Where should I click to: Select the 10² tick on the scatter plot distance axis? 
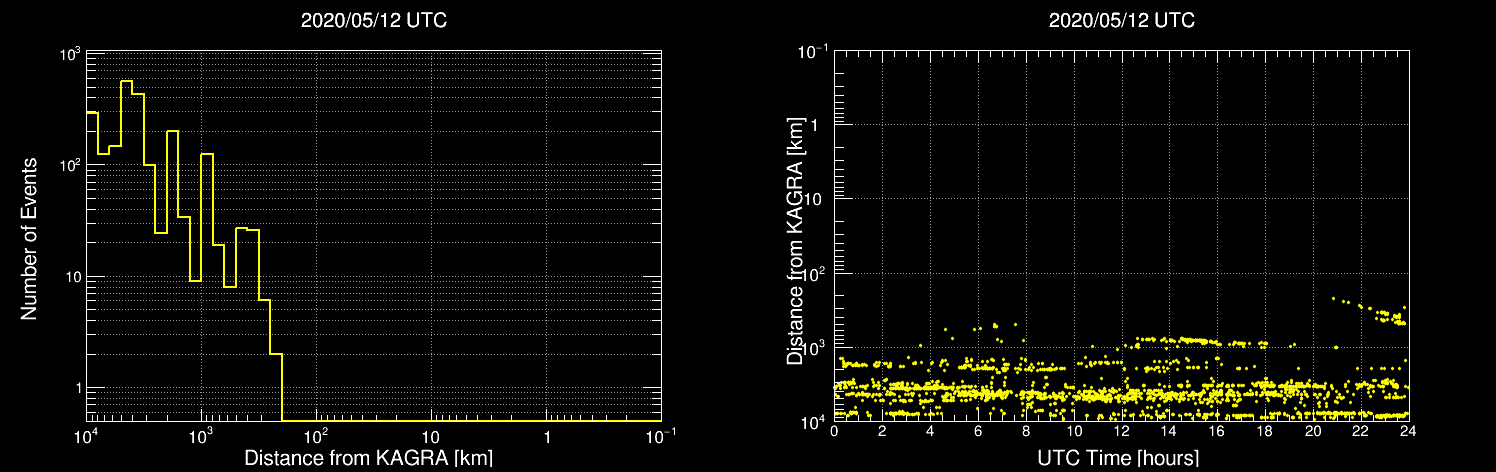tap(815, 271)
